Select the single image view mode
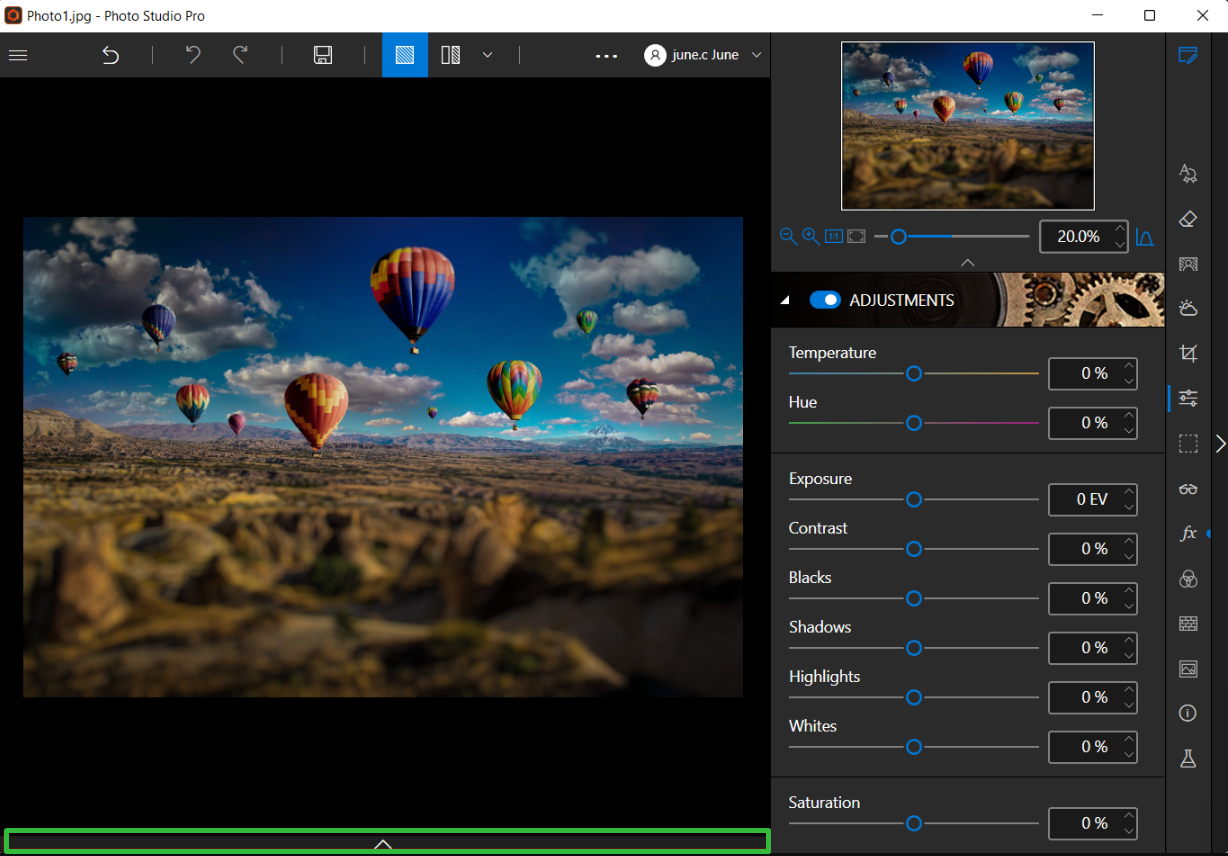Viewport: 1228px width, 856px height. coord(405,55)
